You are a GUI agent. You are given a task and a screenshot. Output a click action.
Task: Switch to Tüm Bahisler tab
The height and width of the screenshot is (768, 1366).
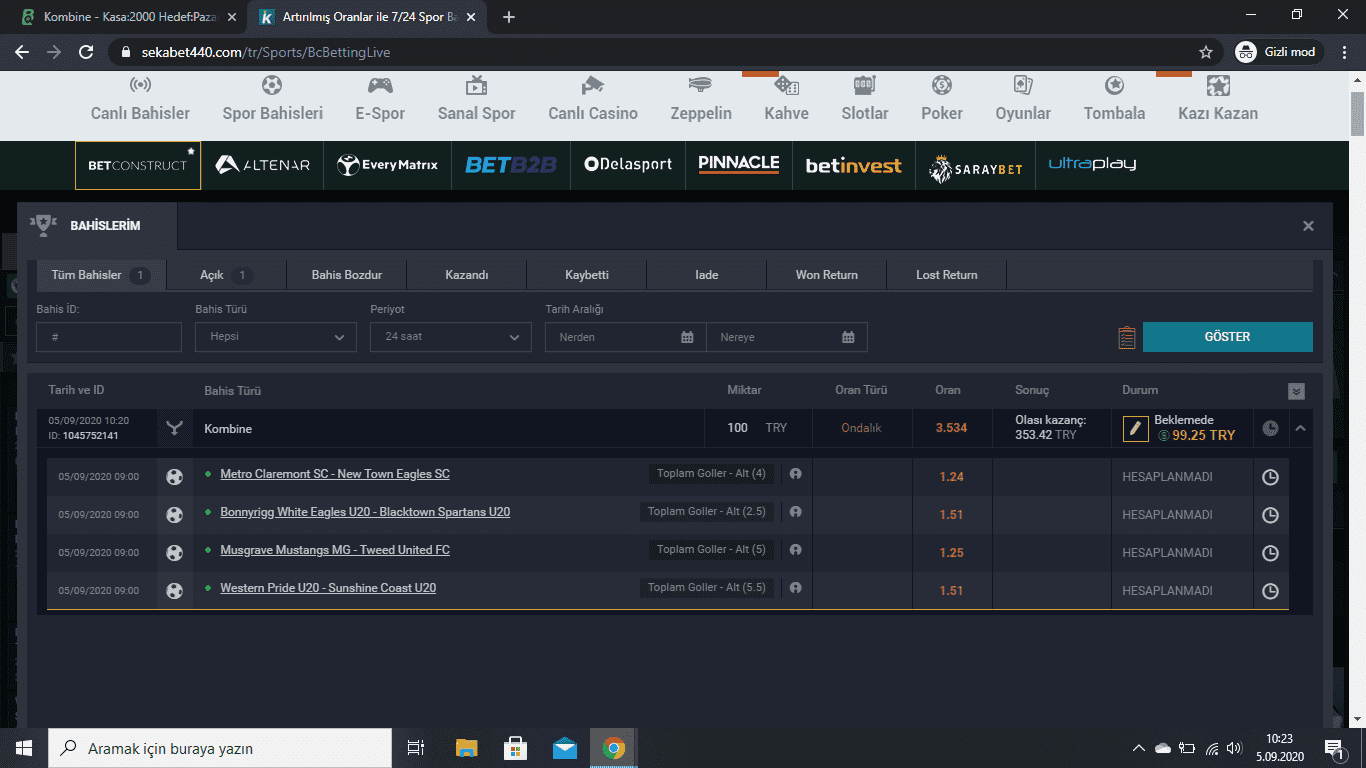pyautogui.click(x=100, y=275)
